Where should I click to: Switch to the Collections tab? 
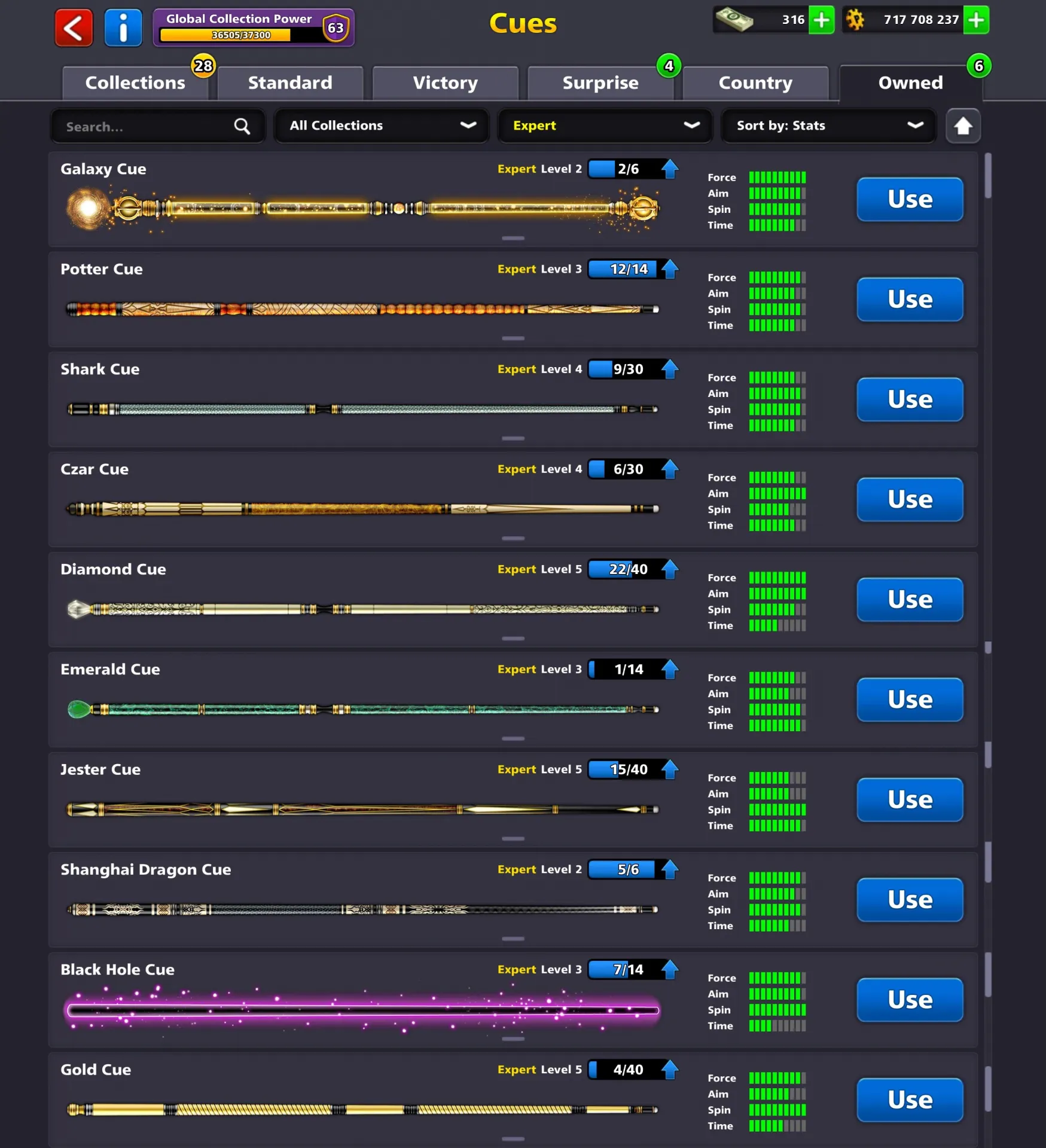[x=135, y=83]
